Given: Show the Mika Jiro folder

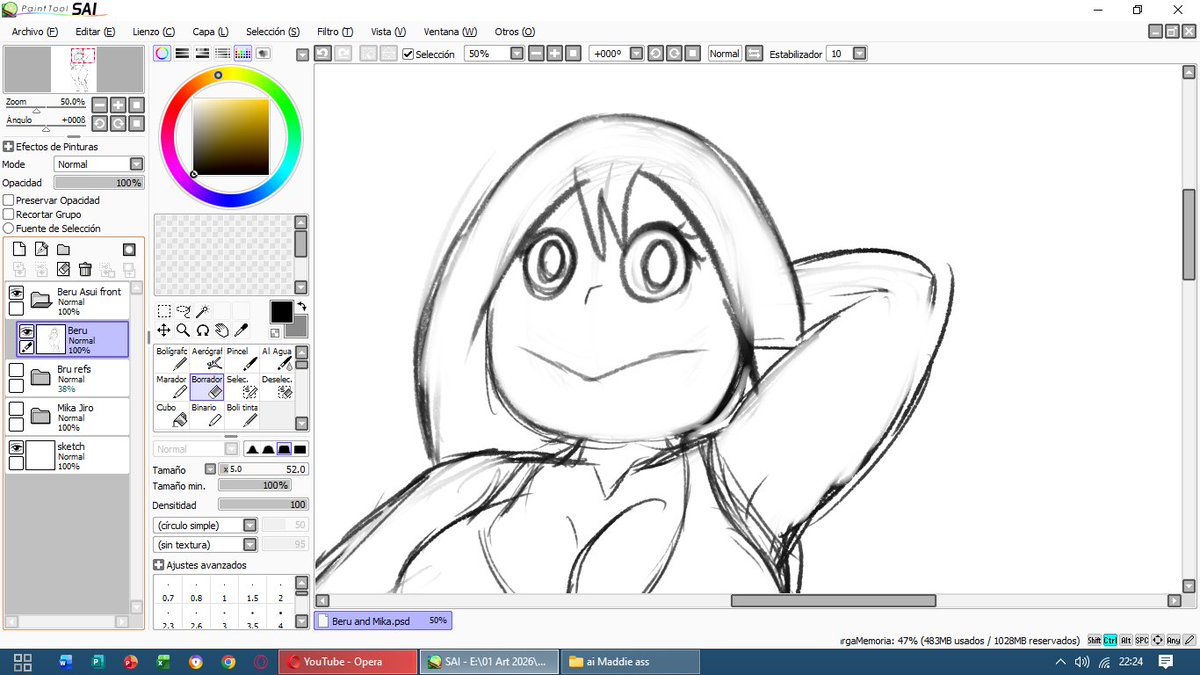Looking at the screenshot, I should click(x=16, y=409).
